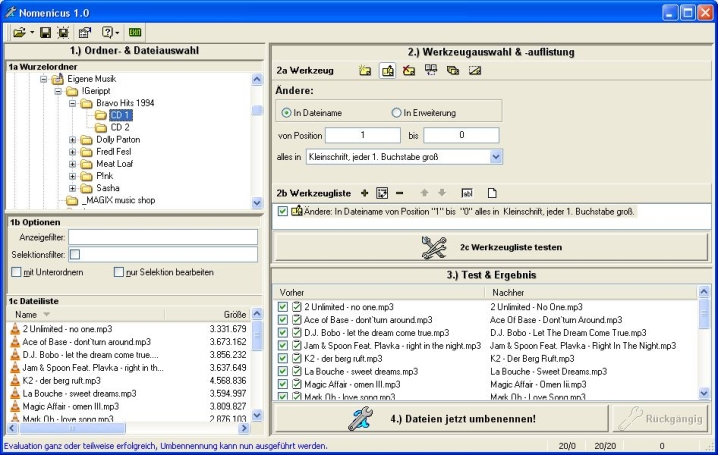Open the help icon dropdown arrow in toolbar
Image resolution: width=718 pixels, height=455 pixels.
tap(118, 33)
